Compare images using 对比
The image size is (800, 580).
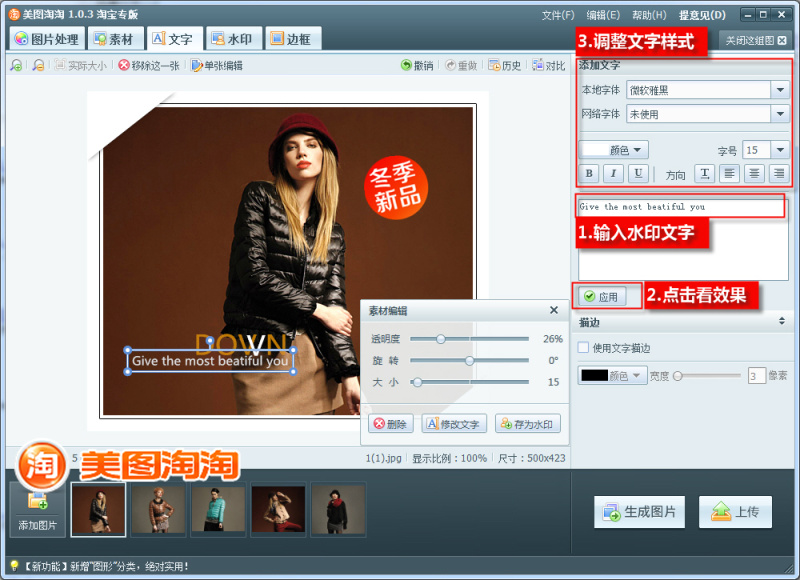(548, 65)
